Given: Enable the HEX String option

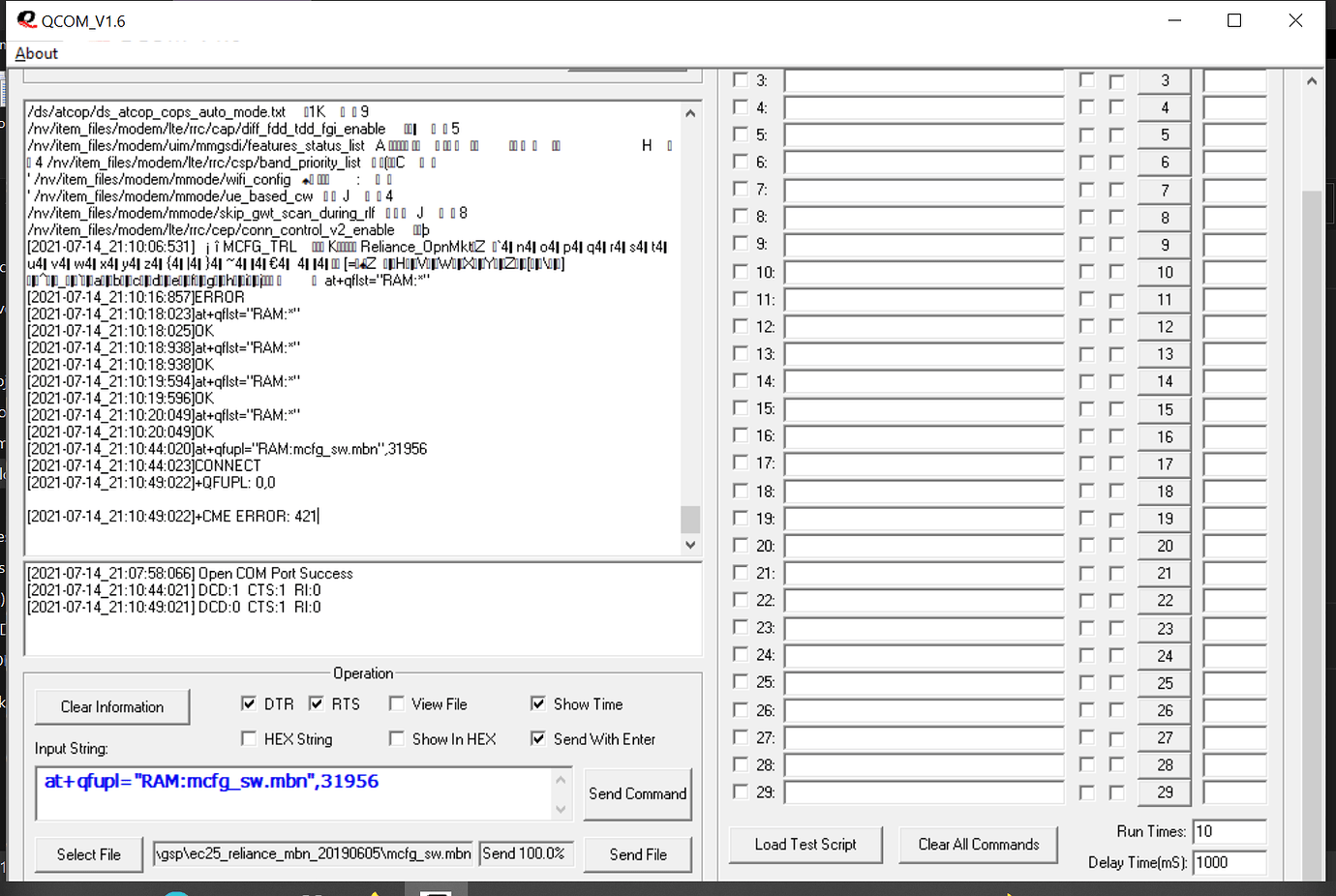Looking at the screenshot, I should (249, 738).
